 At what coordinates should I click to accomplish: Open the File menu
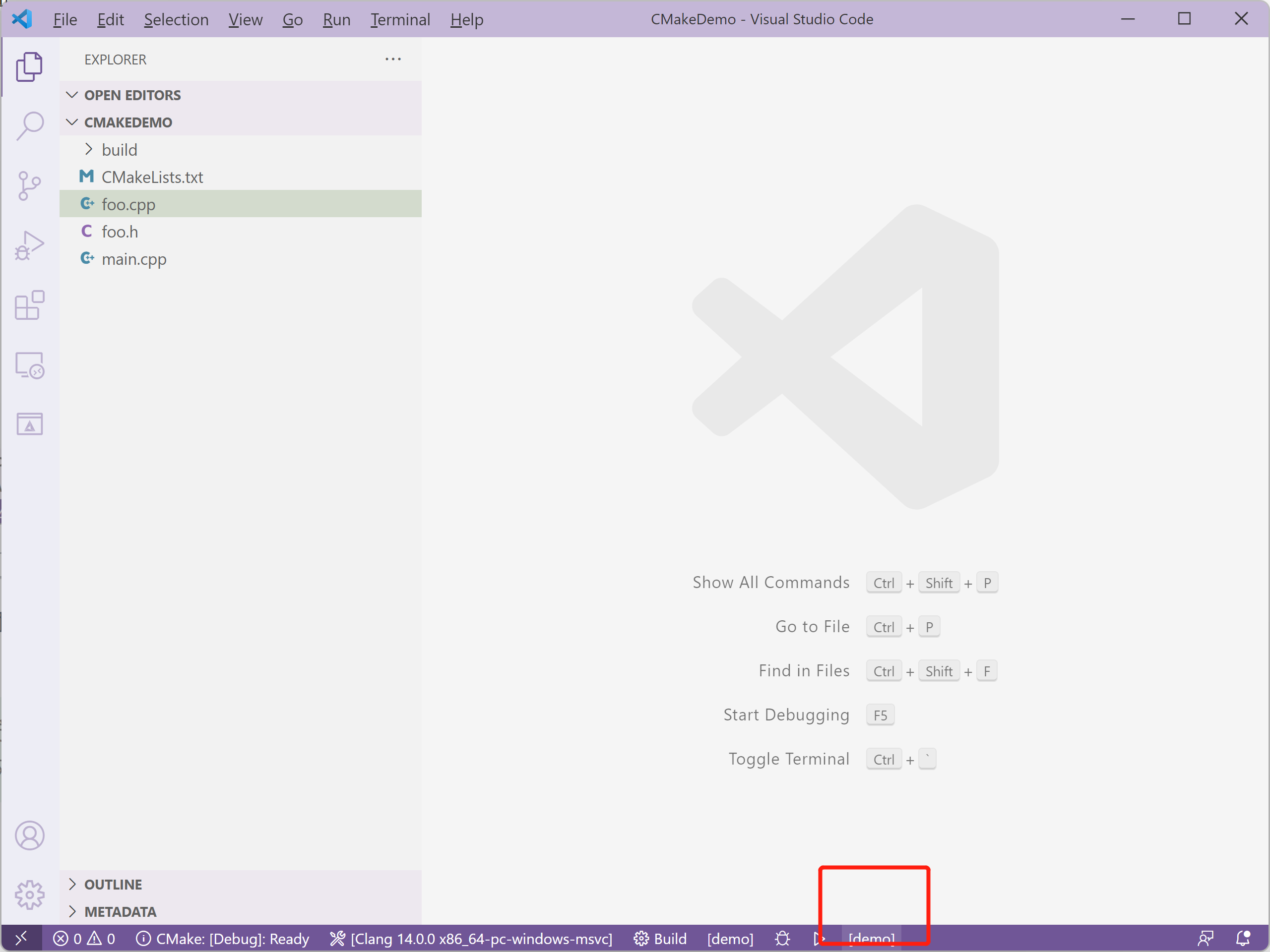65,19
